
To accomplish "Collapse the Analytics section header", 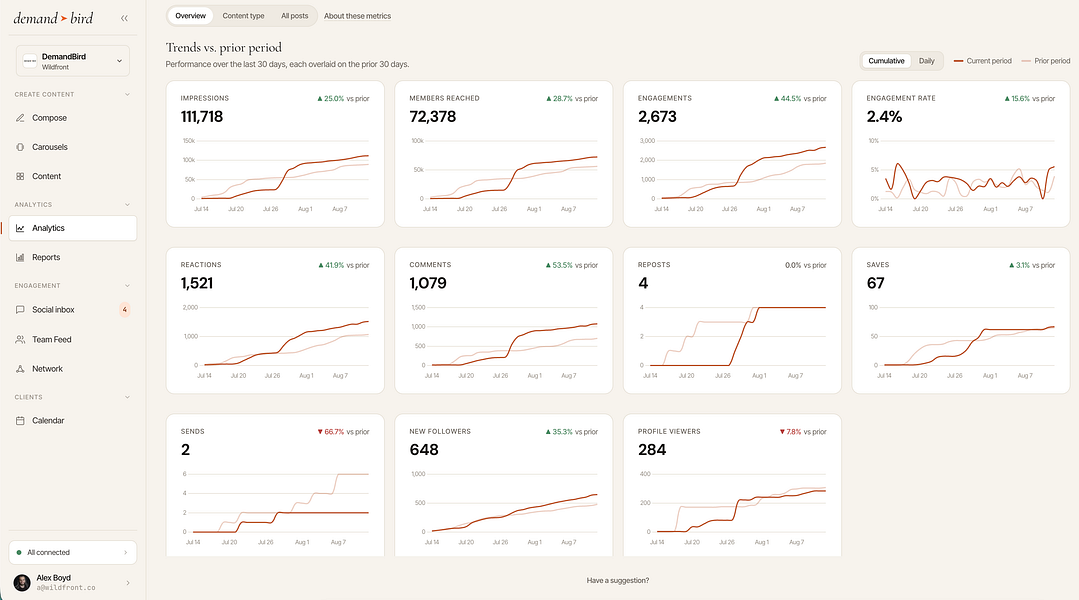I will [x=127, y=204].
